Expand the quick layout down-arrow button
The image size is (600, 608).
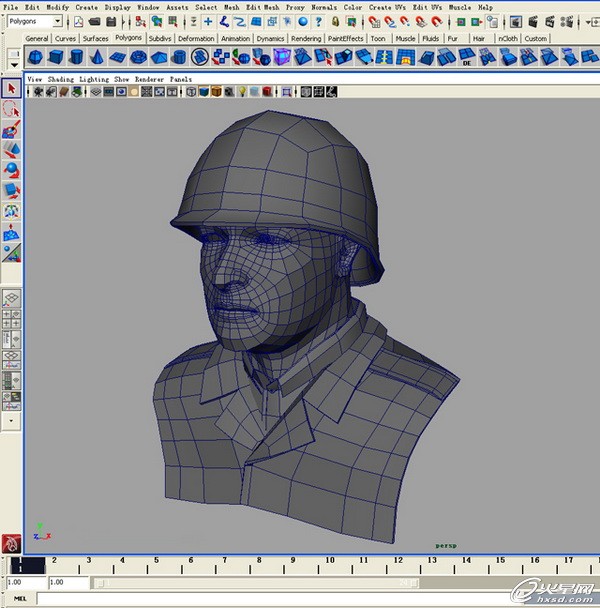[11, 420]
